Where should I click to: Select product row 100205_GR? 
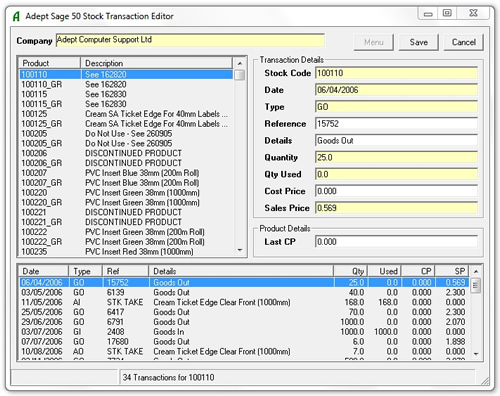pos(126,143)
